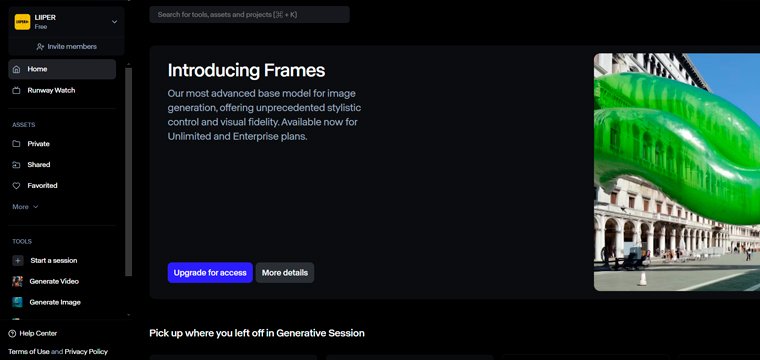Open the Terms of Use link

point(29,352)
